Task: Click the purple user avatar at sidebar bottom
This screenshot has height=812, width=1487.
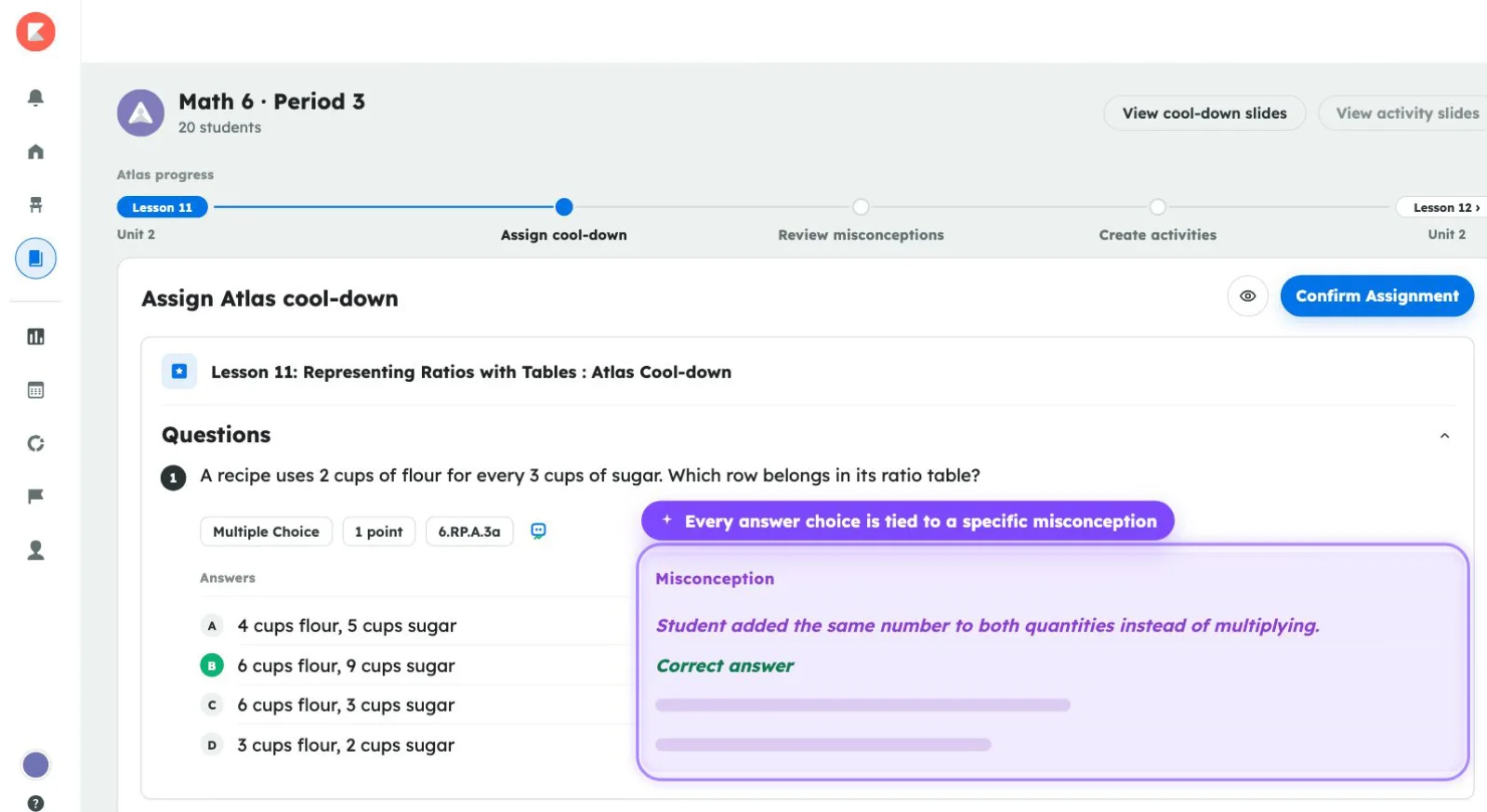Action: [x=35, y=765]
